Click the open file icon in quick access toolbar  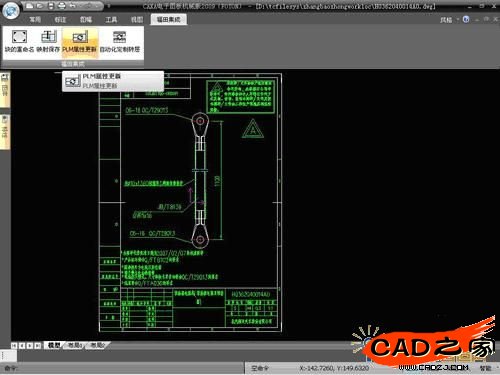click(40, 6)
